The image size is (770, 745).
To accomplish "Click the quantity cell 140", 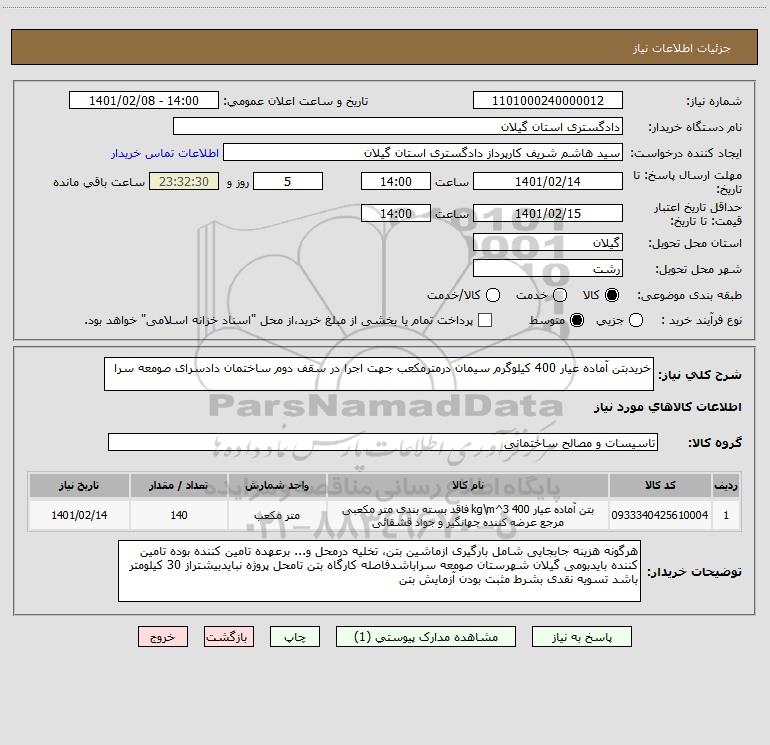I will 179,515.
